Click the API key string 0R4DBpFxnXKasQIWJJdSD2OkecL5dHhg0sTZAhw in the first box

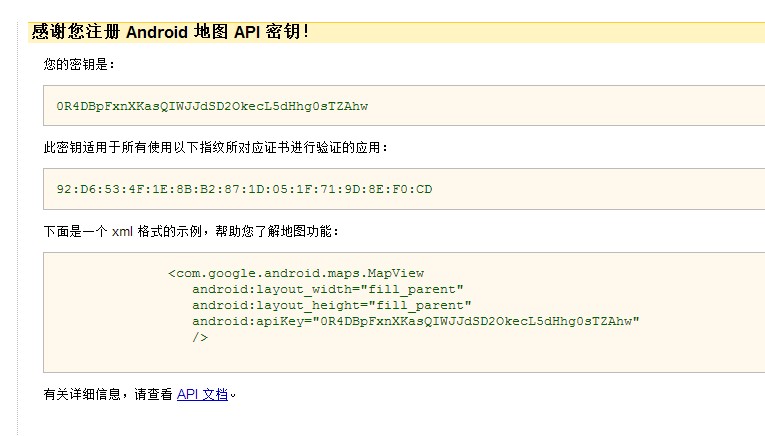click(212, 106)
